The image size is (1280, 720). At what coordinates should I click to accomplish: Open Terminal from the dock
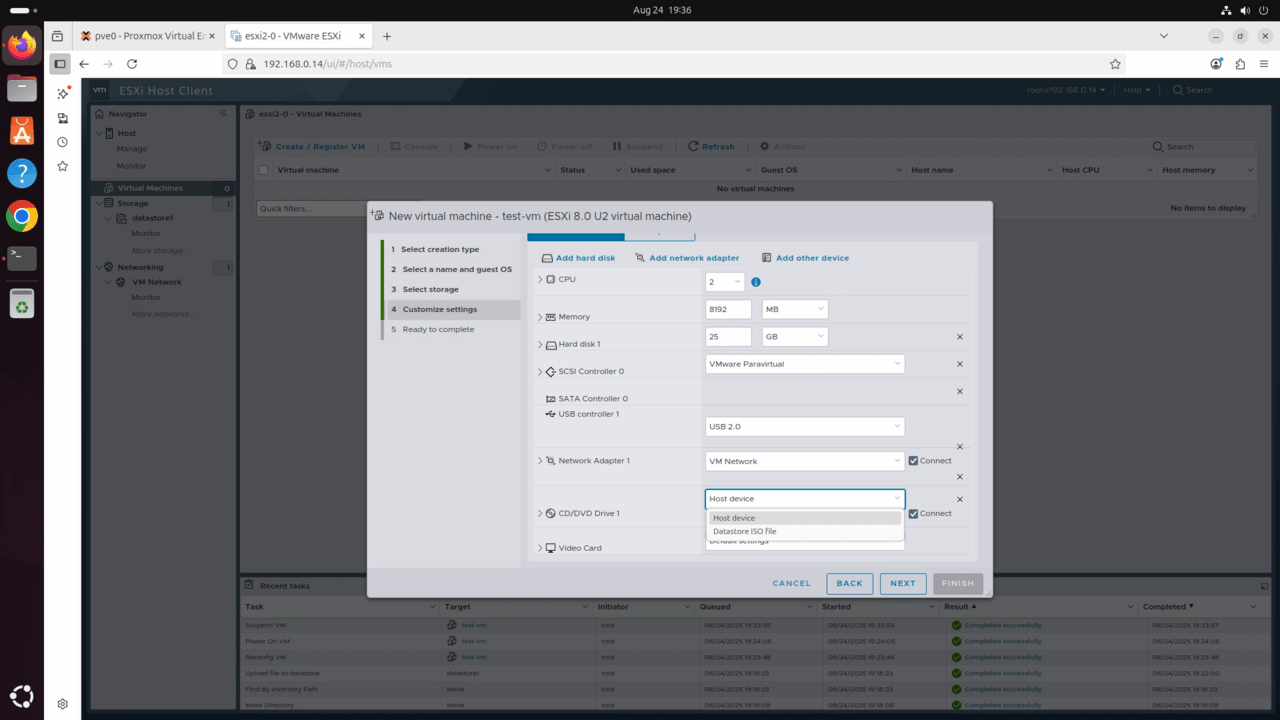pos(21,258)
